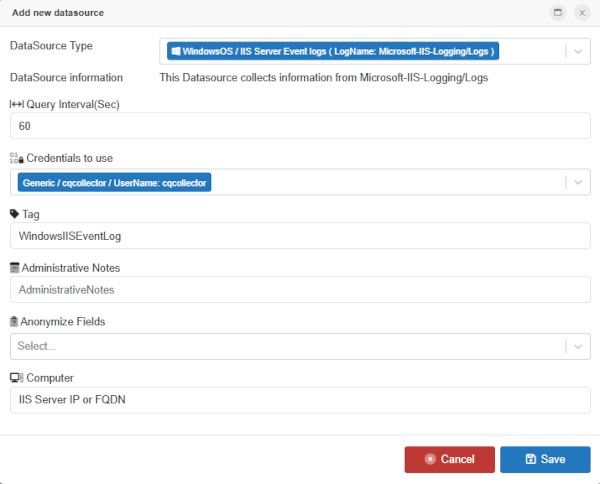This screenshot has width=600, height=484.
Task: Click the Computer monitor icon
Action: (x=16, y=377)
